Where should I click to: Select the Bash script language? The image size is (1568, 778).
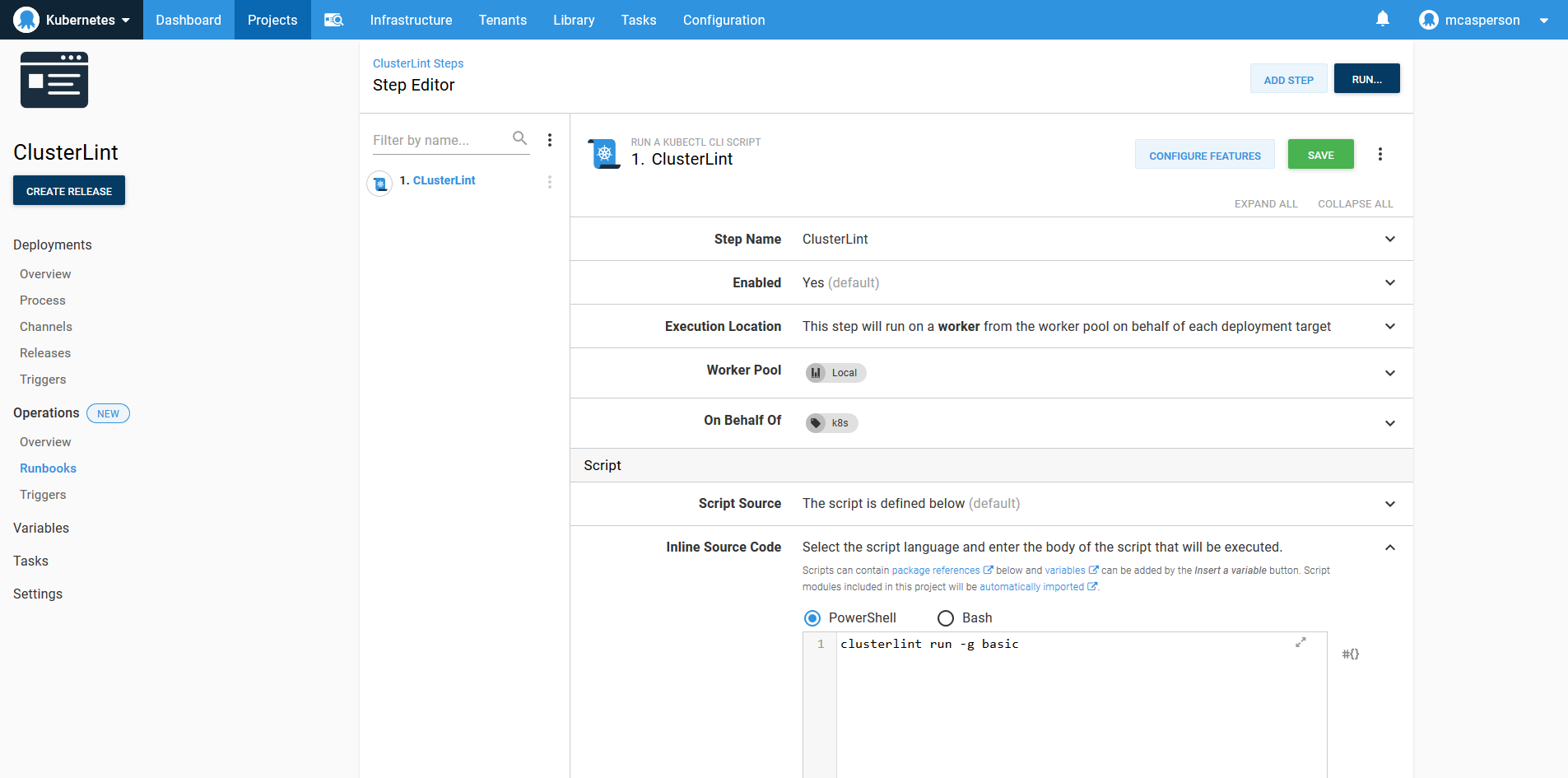point(945,617)
